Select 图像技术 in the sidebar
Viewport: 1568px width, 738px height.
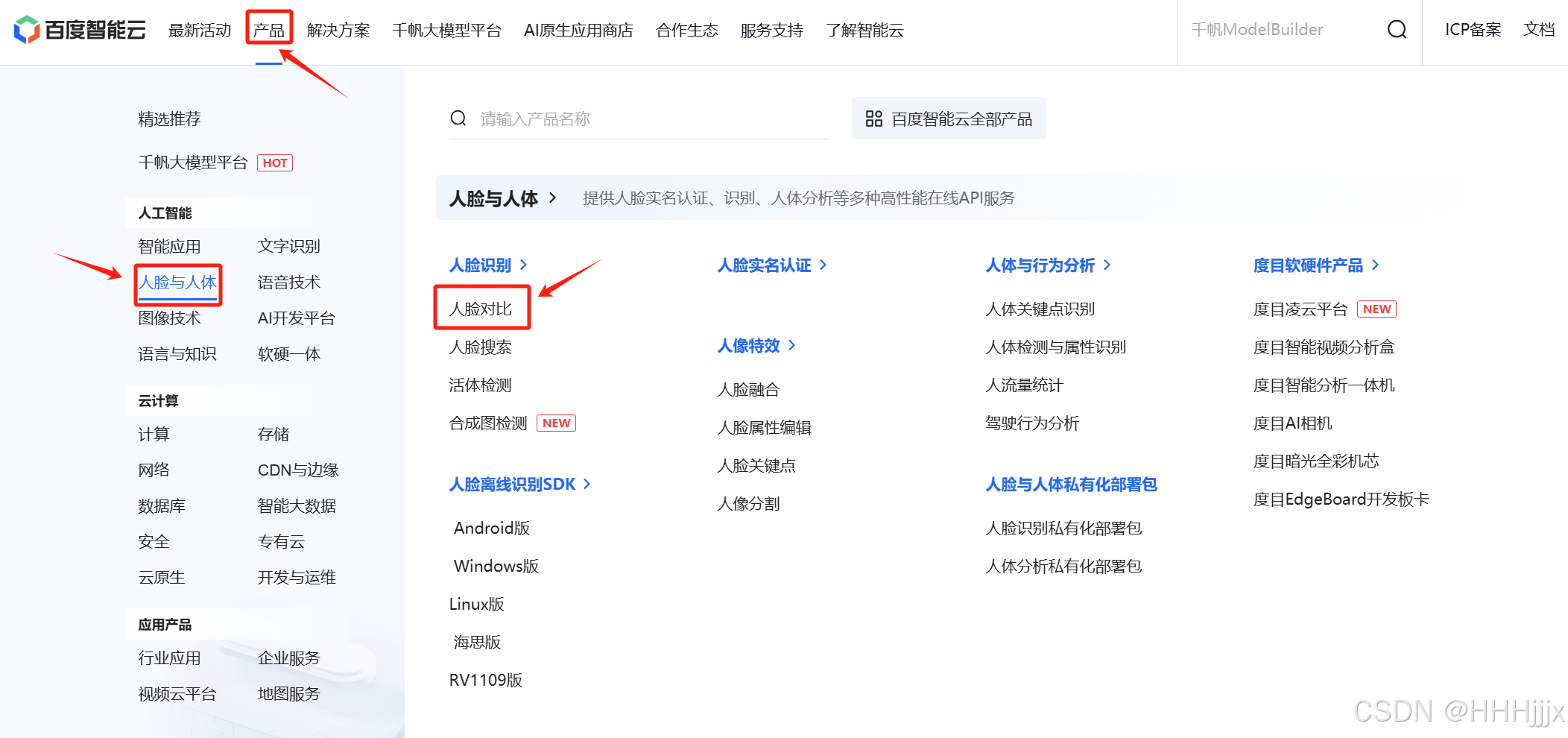pyautogui.click(x=169, y=318)
